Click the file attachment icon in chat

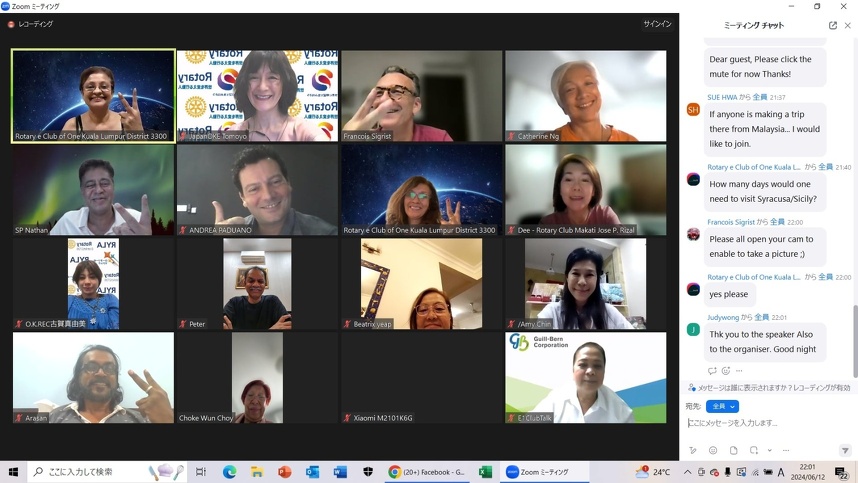point(733,451)
